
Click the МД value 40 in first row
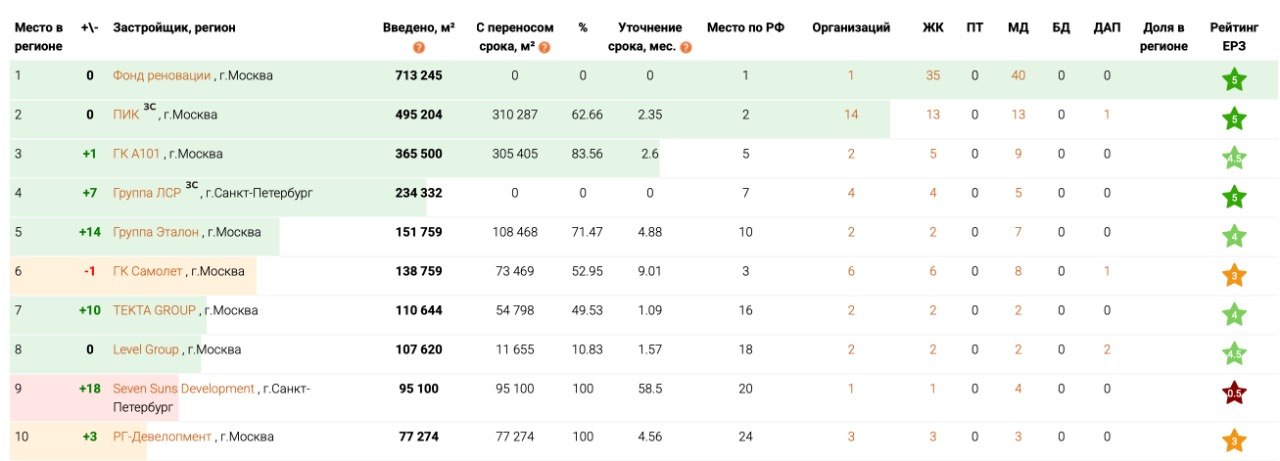(x=1018, y=75)
